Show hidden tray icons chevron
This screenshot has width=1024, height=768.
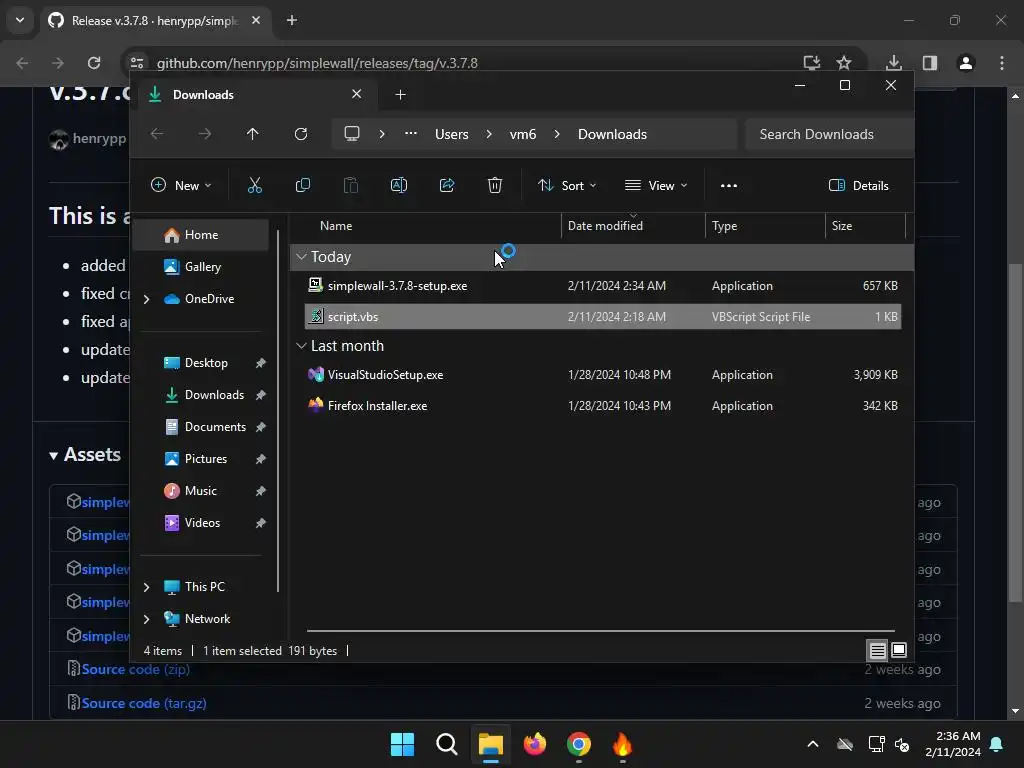pos(813,744)
